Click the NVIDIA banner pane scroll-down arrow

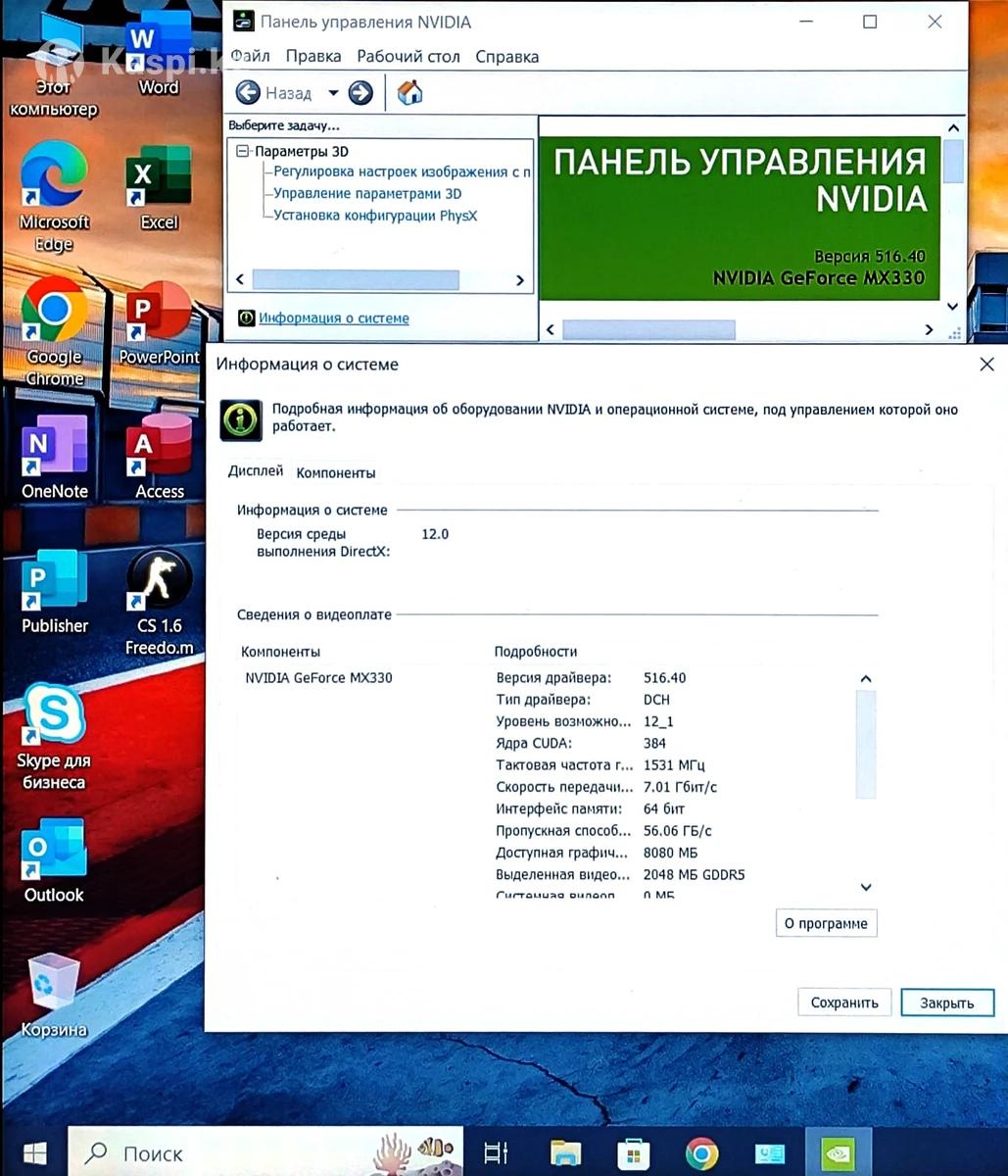953,306
